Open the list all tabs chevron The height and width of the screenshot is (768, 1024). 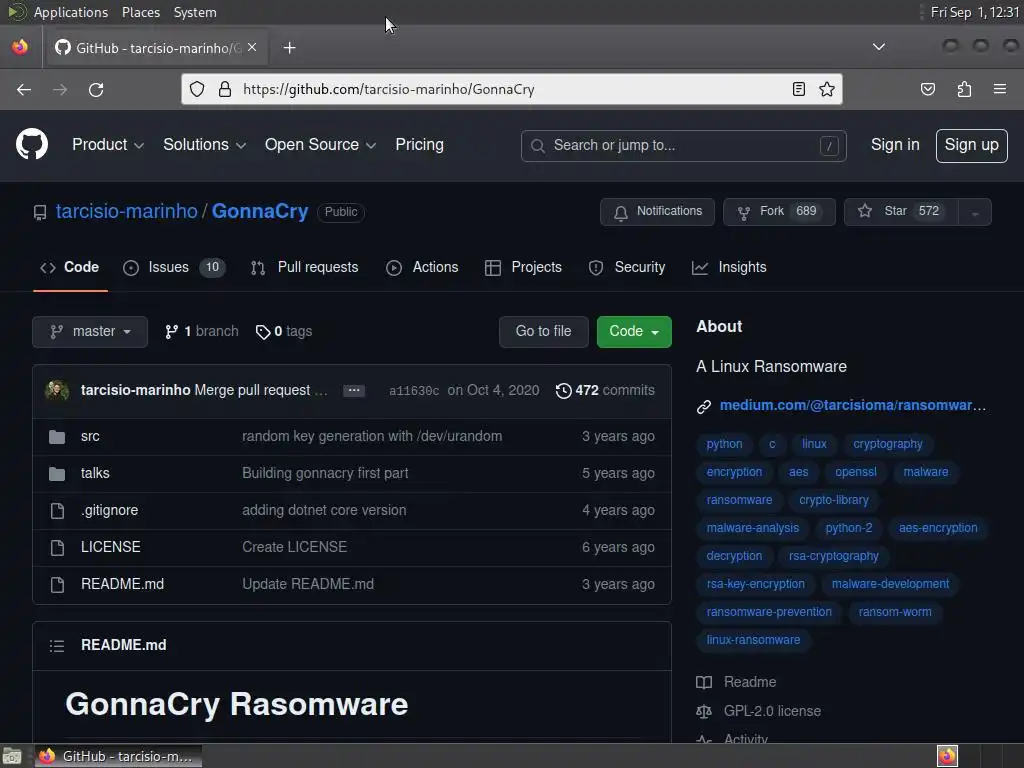point(879,47)
